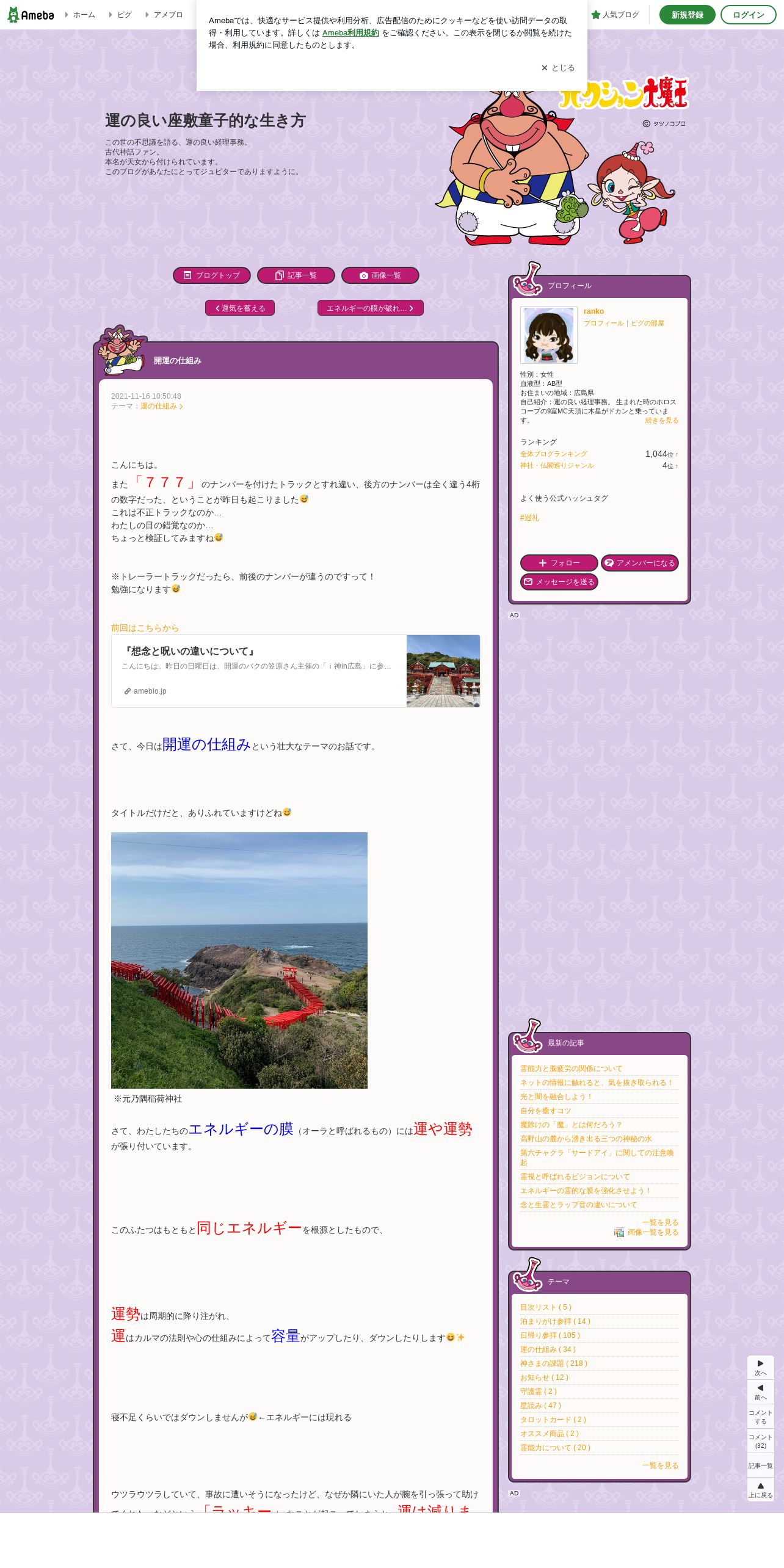This screenshot has width=784, height=1568.
Task: Open the 元乃隅稲荷神社 coastal photo
Action: (239, 960)
